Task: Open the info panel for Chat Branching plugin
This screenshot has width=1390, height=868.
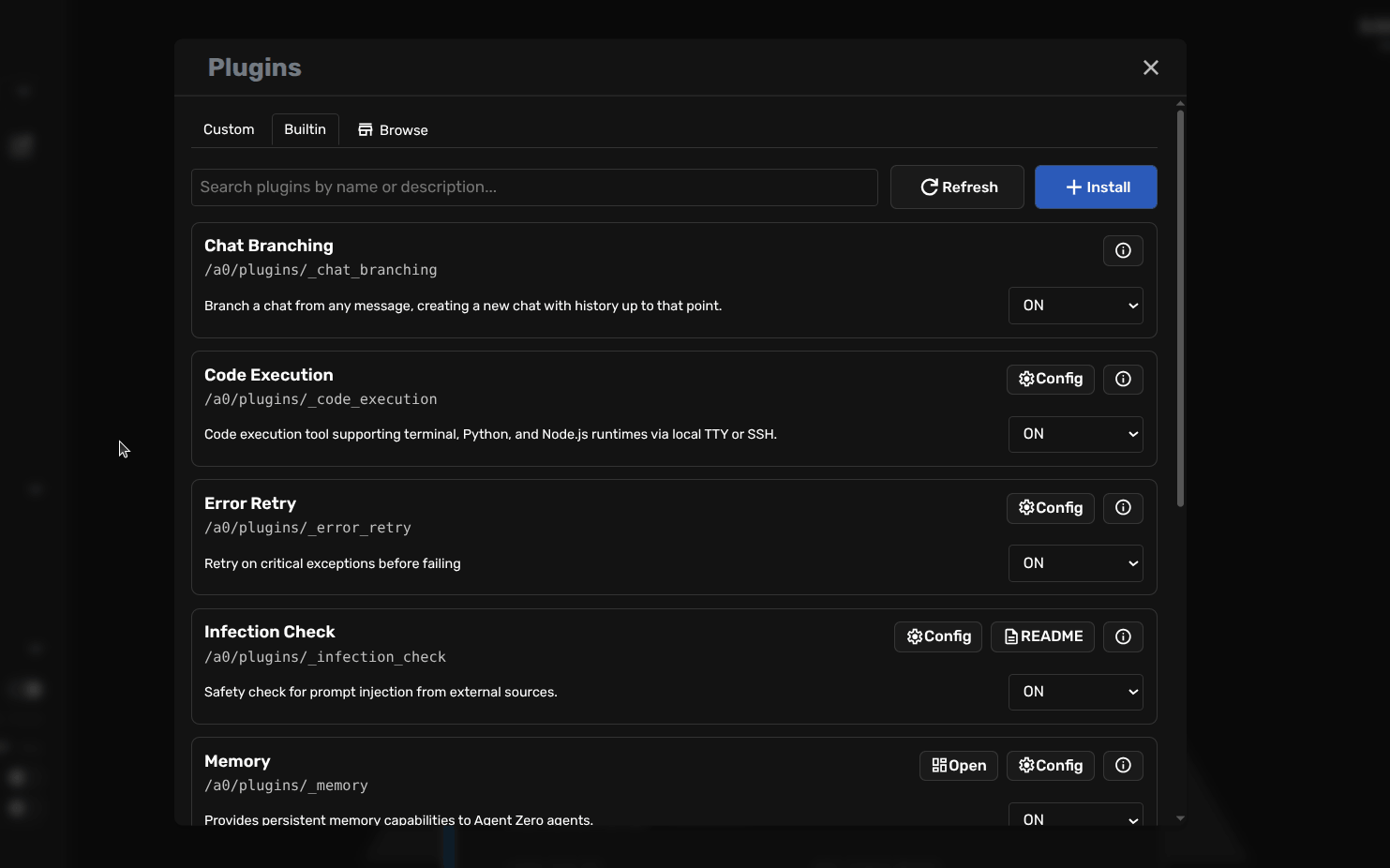Action: [1123, 250]
